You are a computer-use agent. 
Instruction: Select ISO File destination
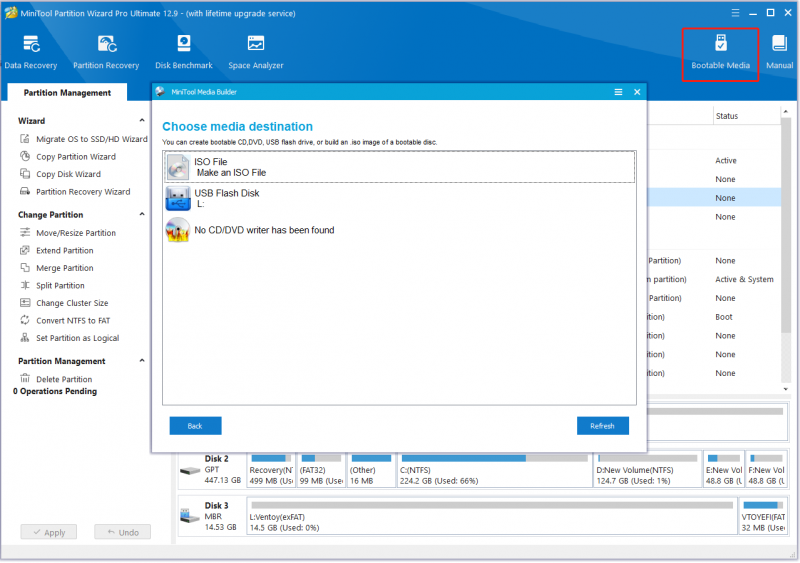tap(399, 167)
